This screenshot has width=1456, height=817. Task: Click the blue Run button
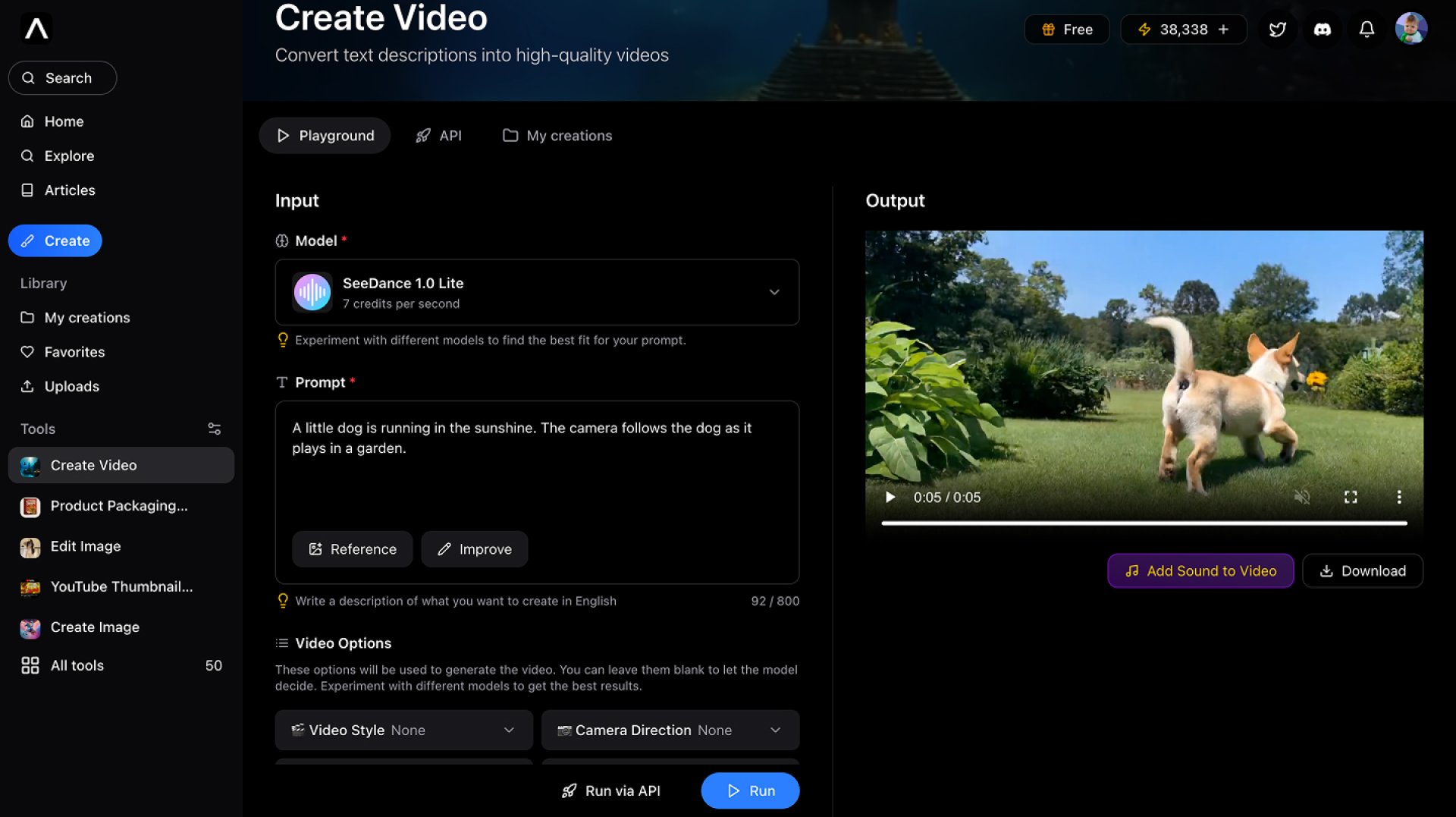750,790
